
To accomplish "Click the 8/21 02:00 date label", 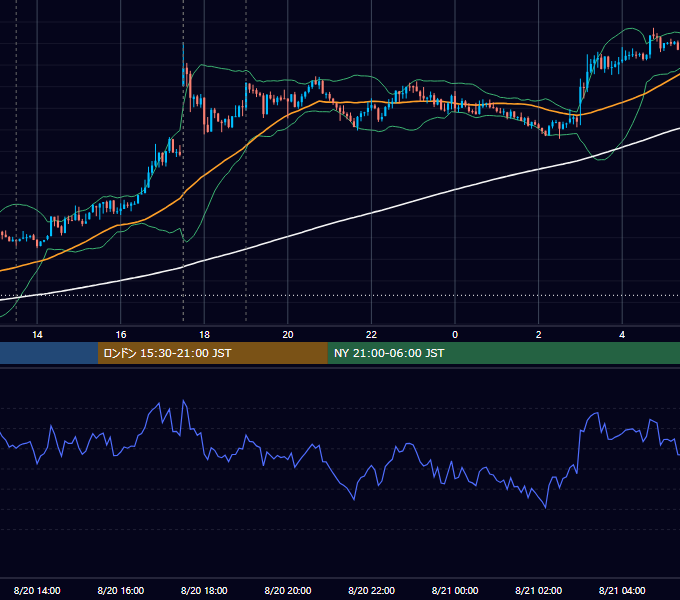I will point(539,590).
